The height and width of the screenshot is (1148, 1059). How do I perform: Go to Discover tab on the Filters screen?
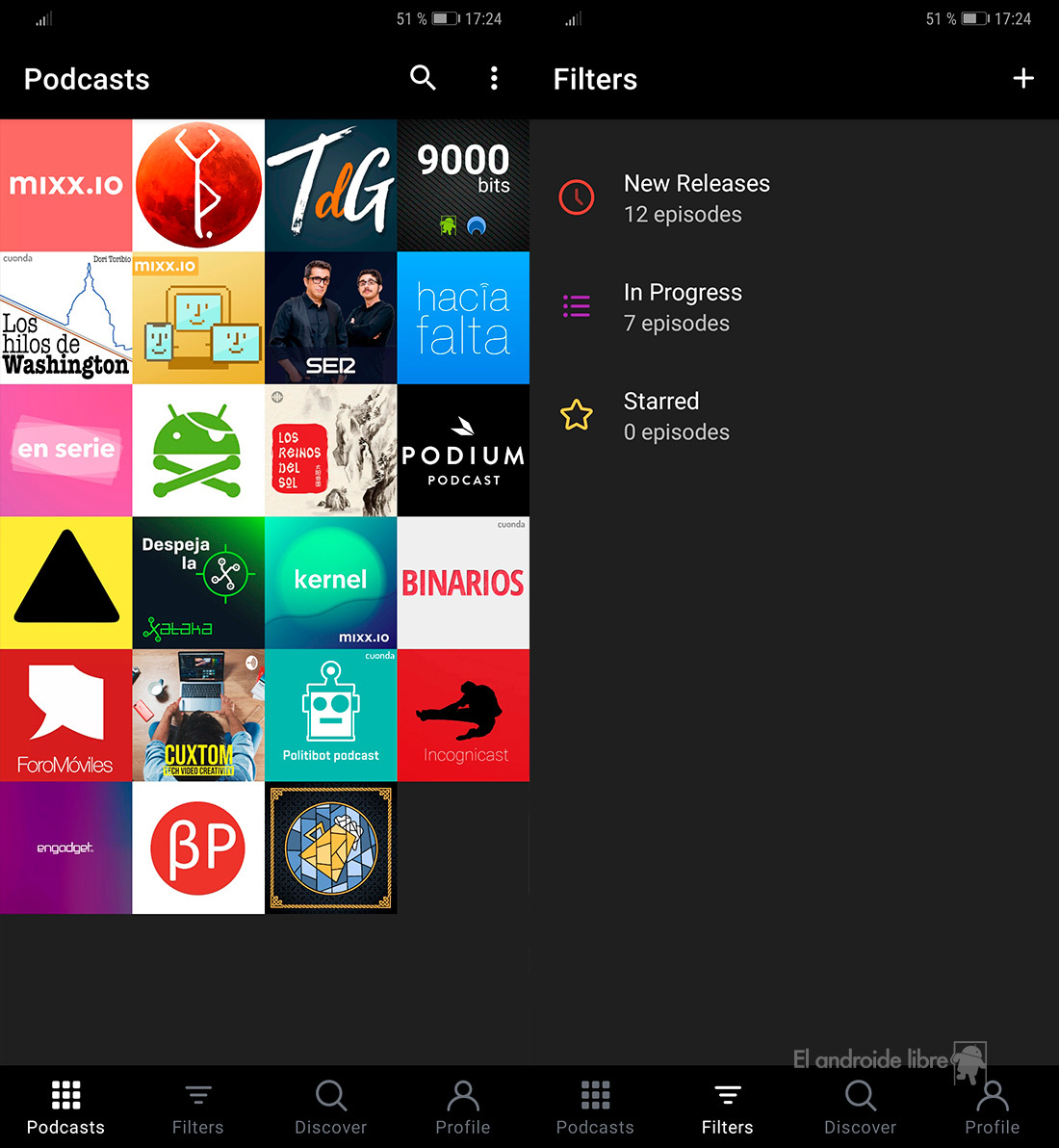tap(860, 1107)
